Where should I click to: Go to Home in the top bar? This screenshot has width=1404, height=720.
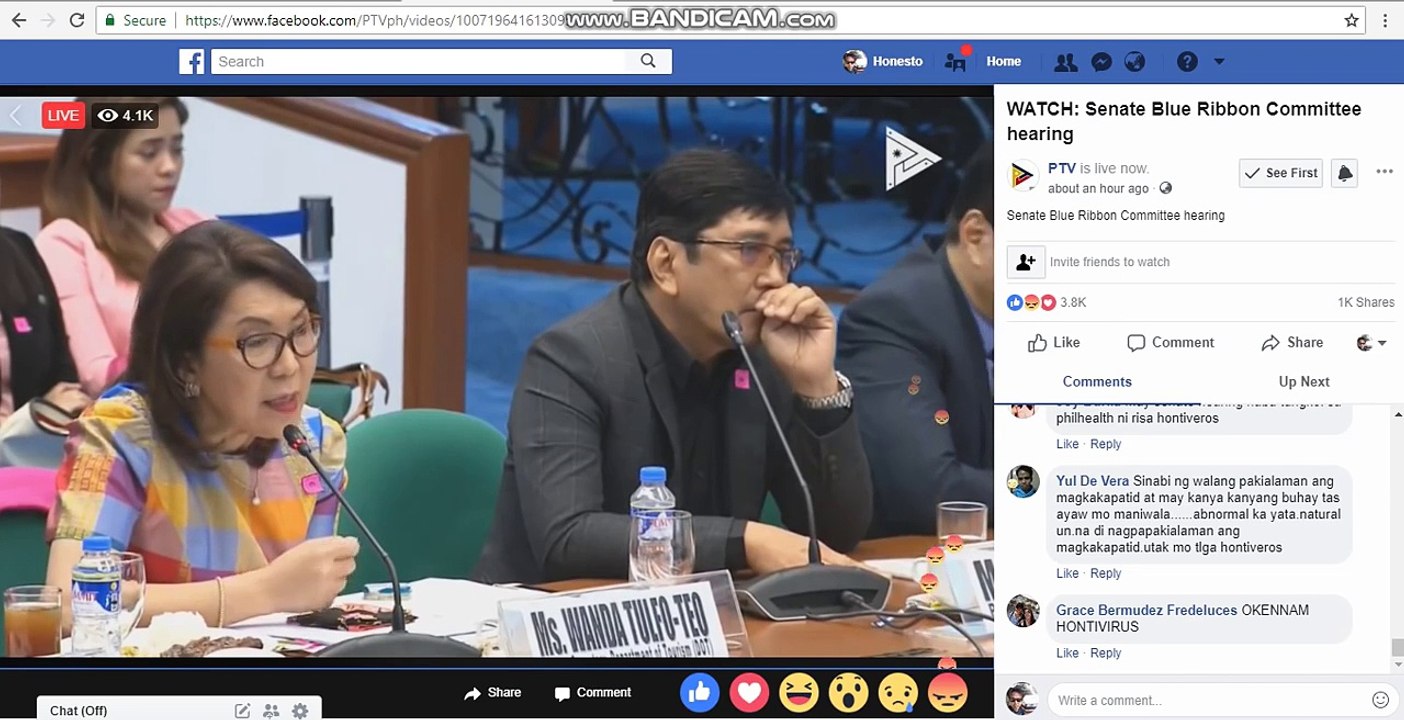point(1003,61)
